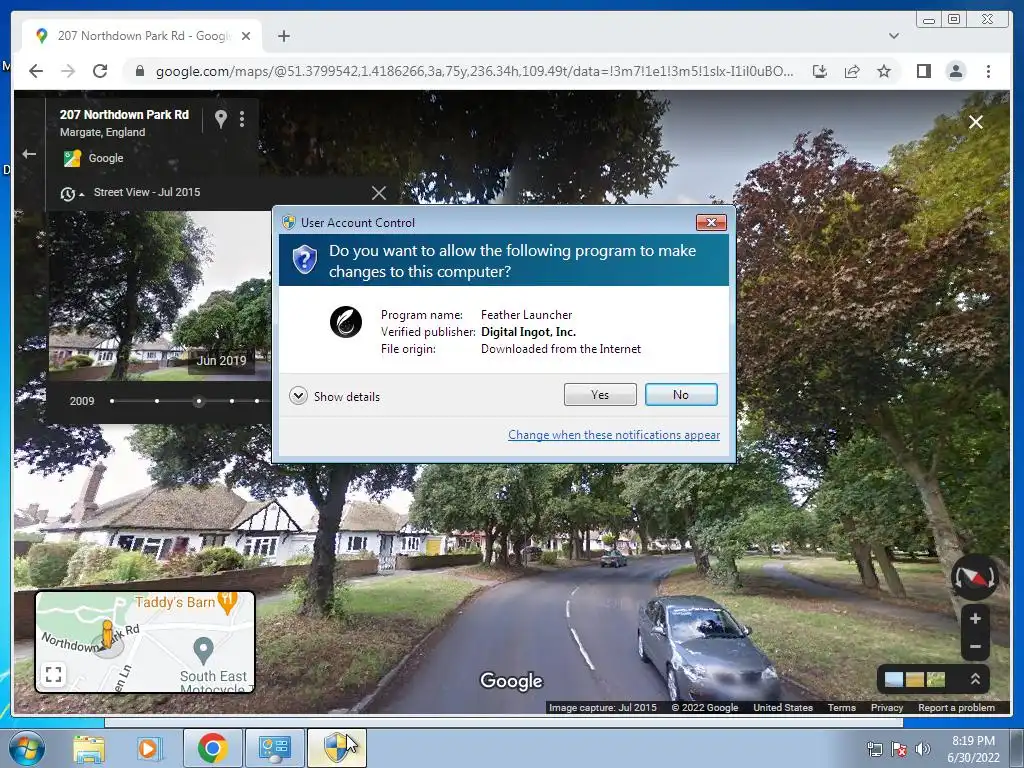Screen dimensions: 1024x768
Task: Click Taddy's Barn on the minimap
Action: [x=185, y=602]
